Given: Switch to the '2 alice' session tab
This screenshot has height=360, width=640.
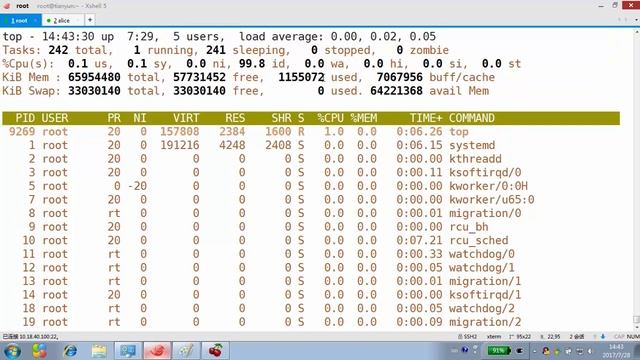Looking at the screenshot, I should [62, 20].
